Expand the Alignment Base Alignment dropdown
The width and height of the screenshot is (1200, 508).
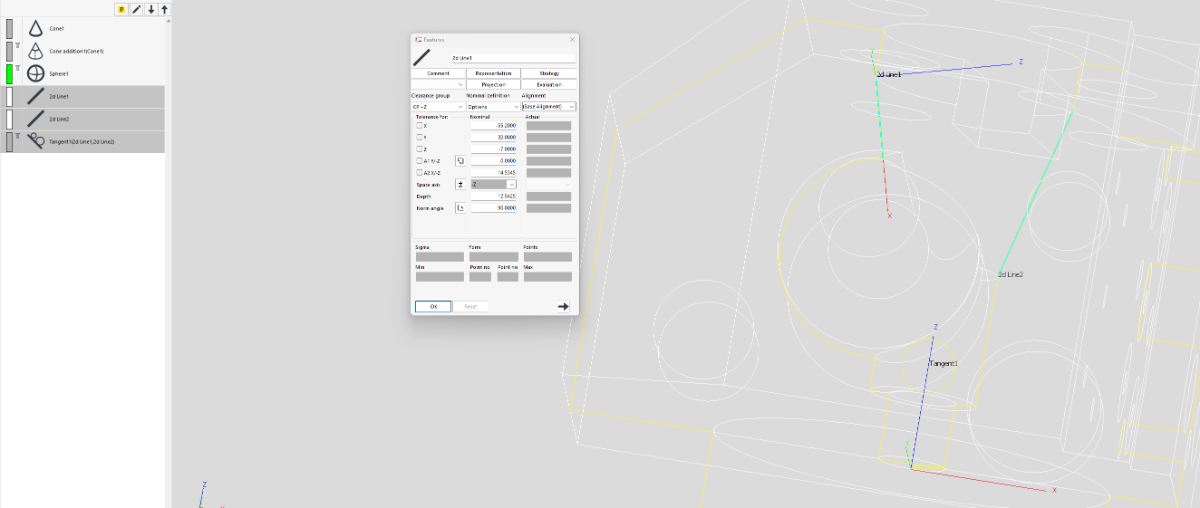click(549, 106)
